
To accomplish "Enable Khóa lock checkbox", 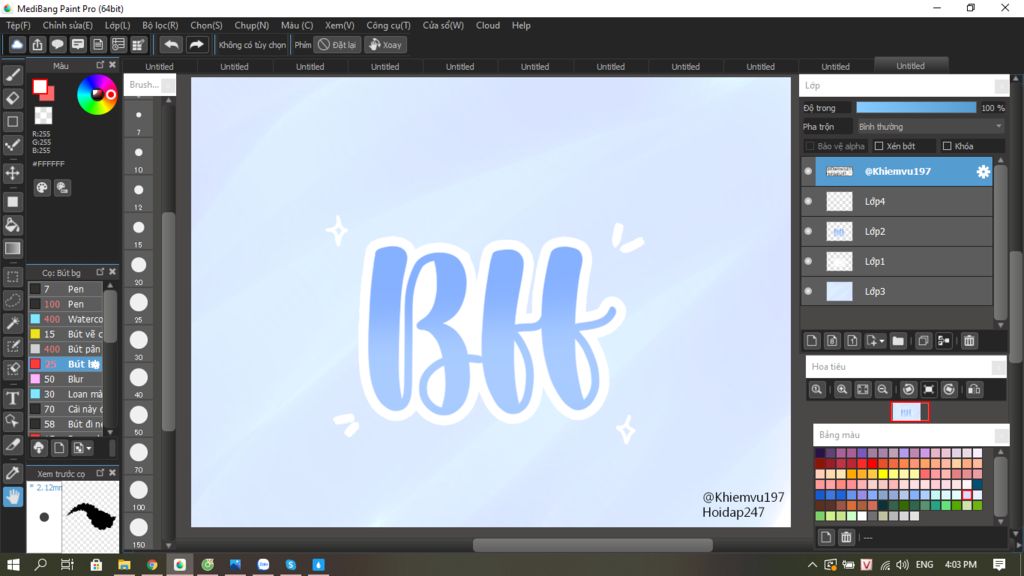I will (947, 146).
